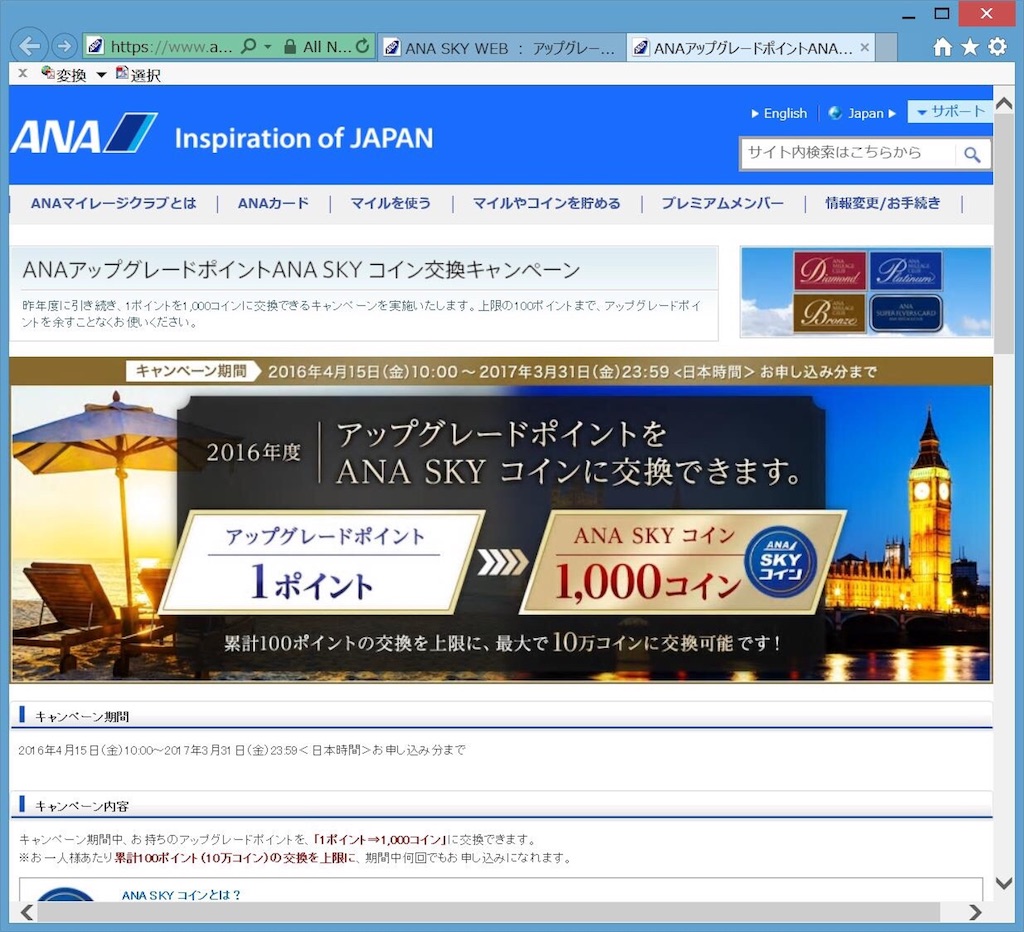Click horizontal scrollbar right arrow
This screenshot has height=932, width=1024.
(975, 912)
